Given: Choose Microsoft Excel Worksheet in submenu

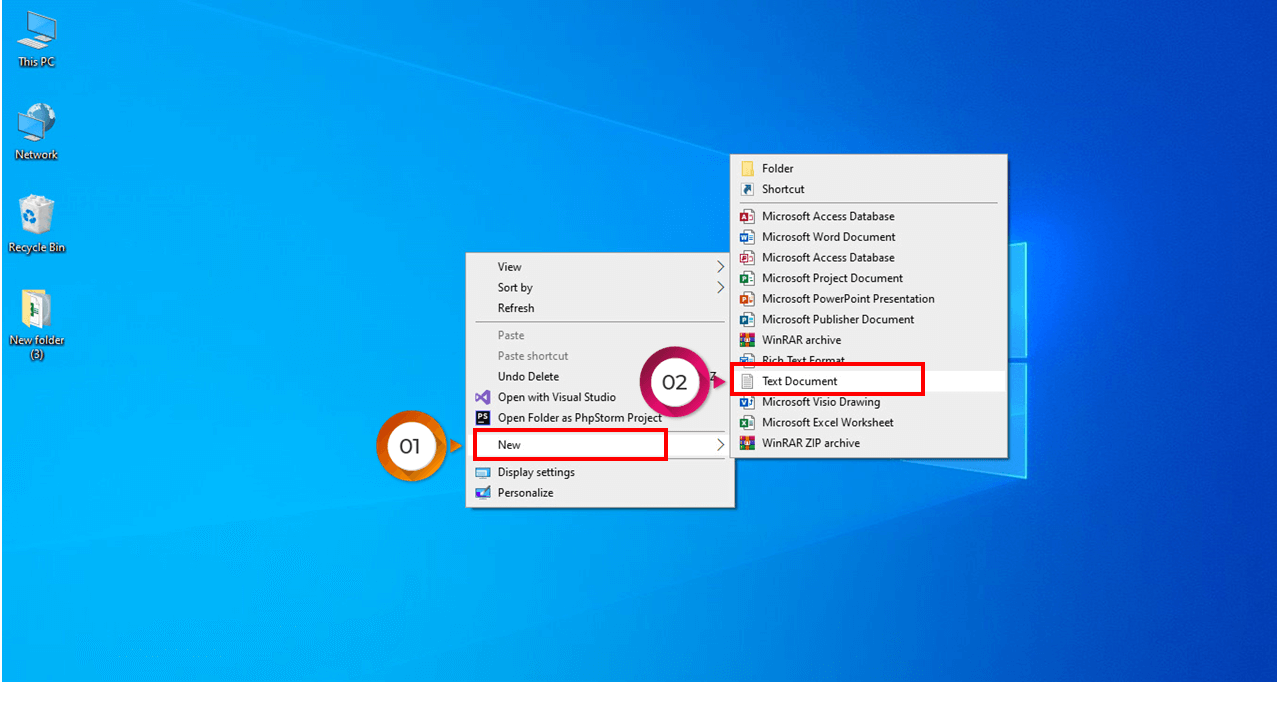Looking at the screenshot, I should (827, 422).
